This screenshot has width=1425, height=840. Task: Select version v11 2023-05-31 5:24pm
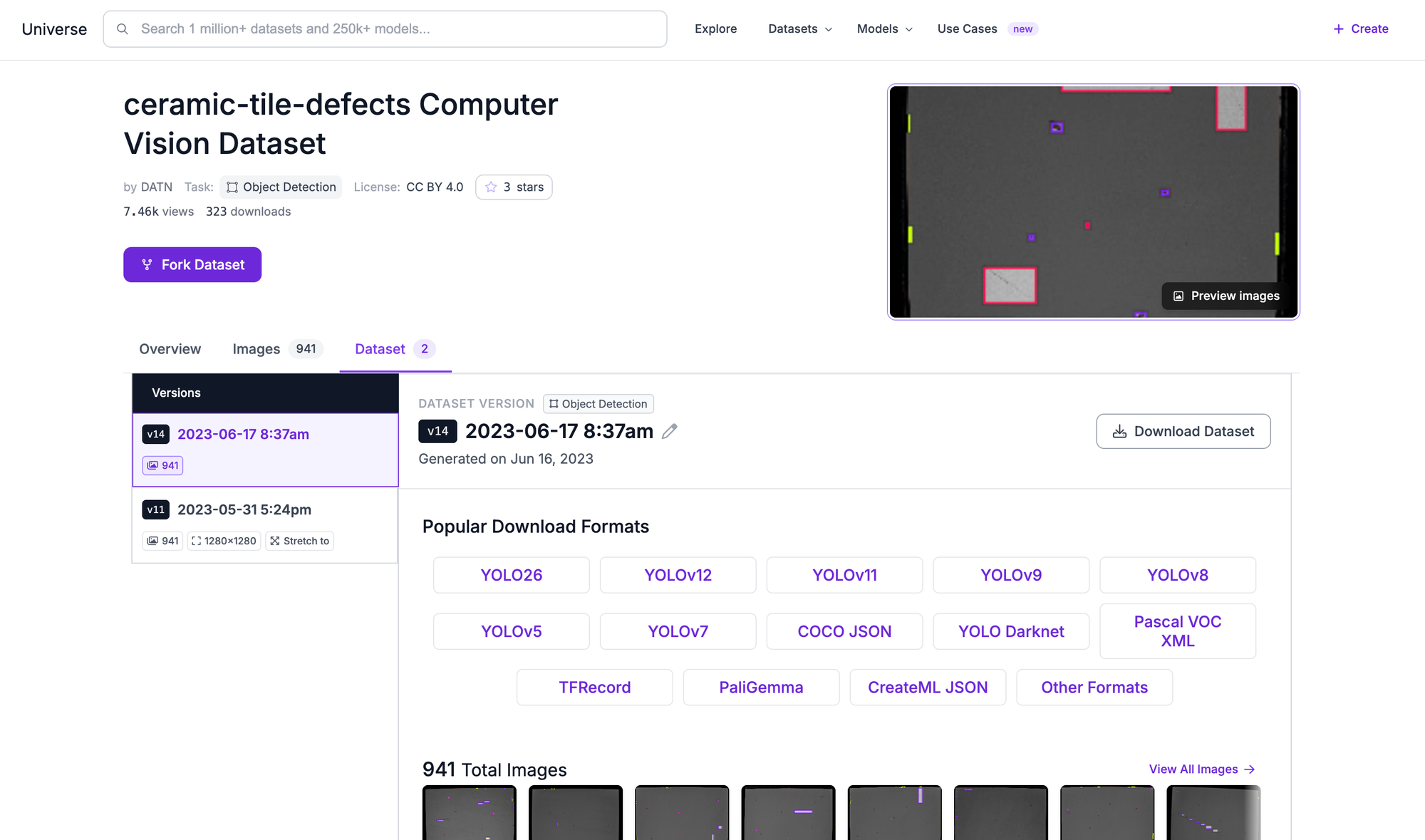tap(265, 525)
